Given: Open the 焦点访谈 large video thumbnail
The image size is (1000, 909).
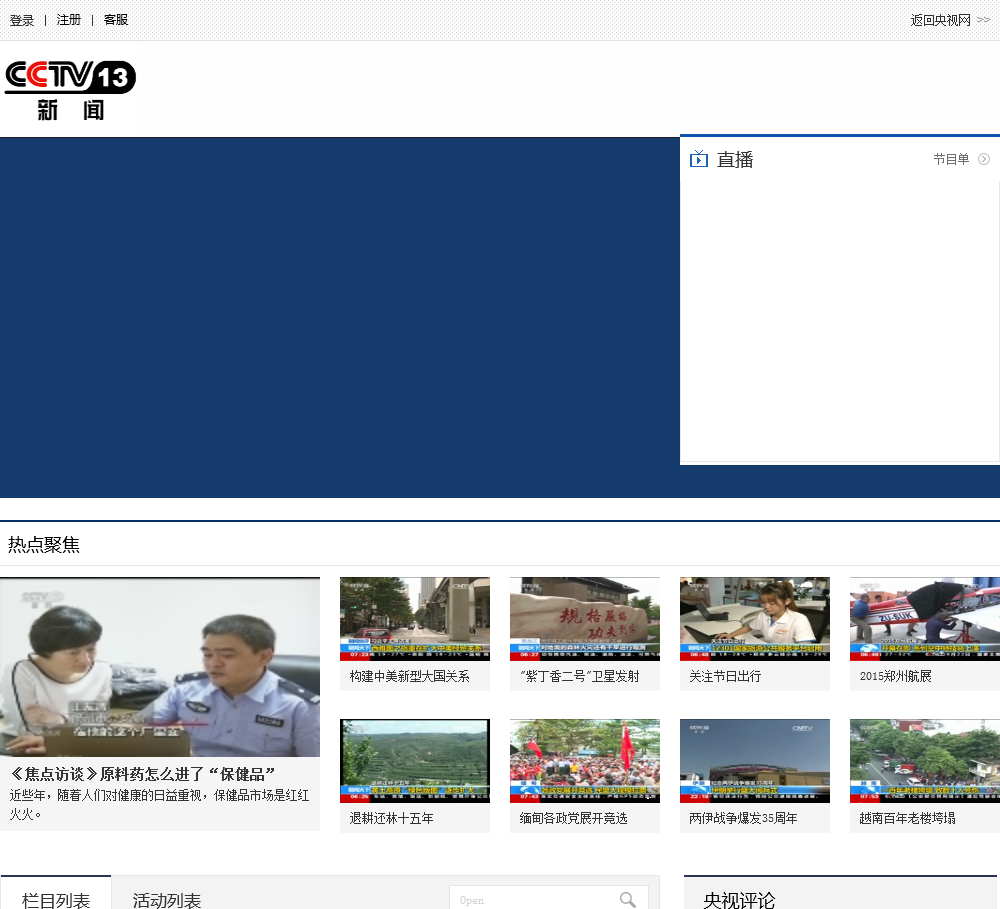Looking at the screenshot, I should (x=160, y=667).
